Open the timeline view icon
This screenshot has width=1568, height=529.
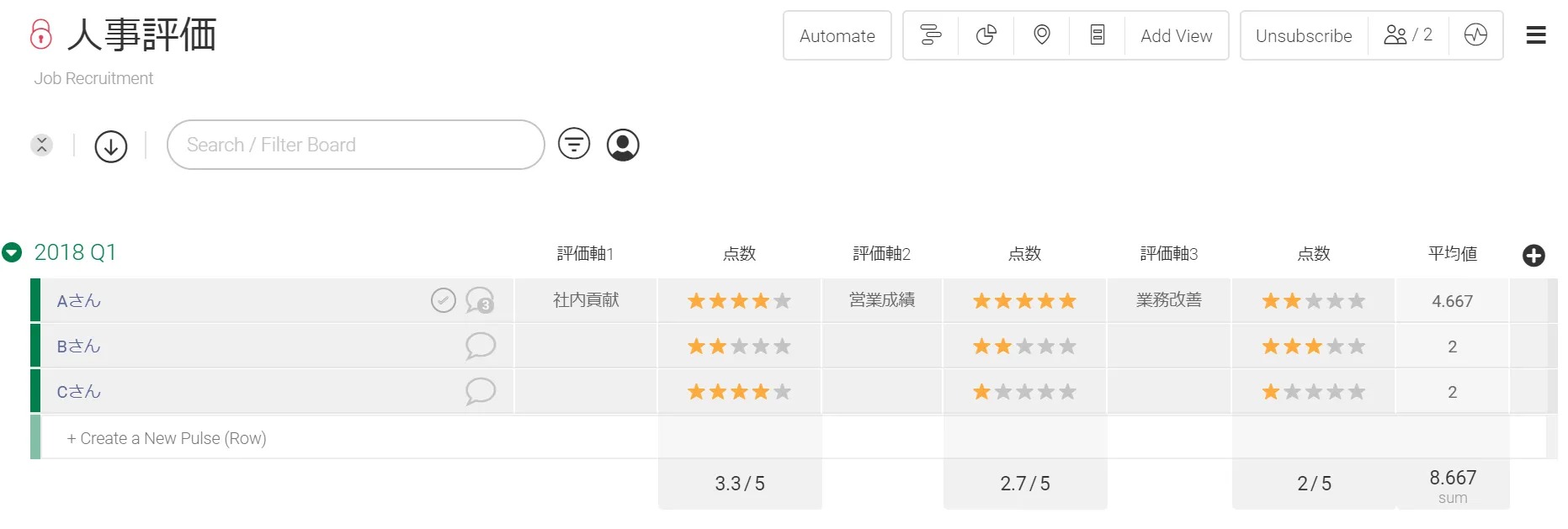tap(931, 35)
